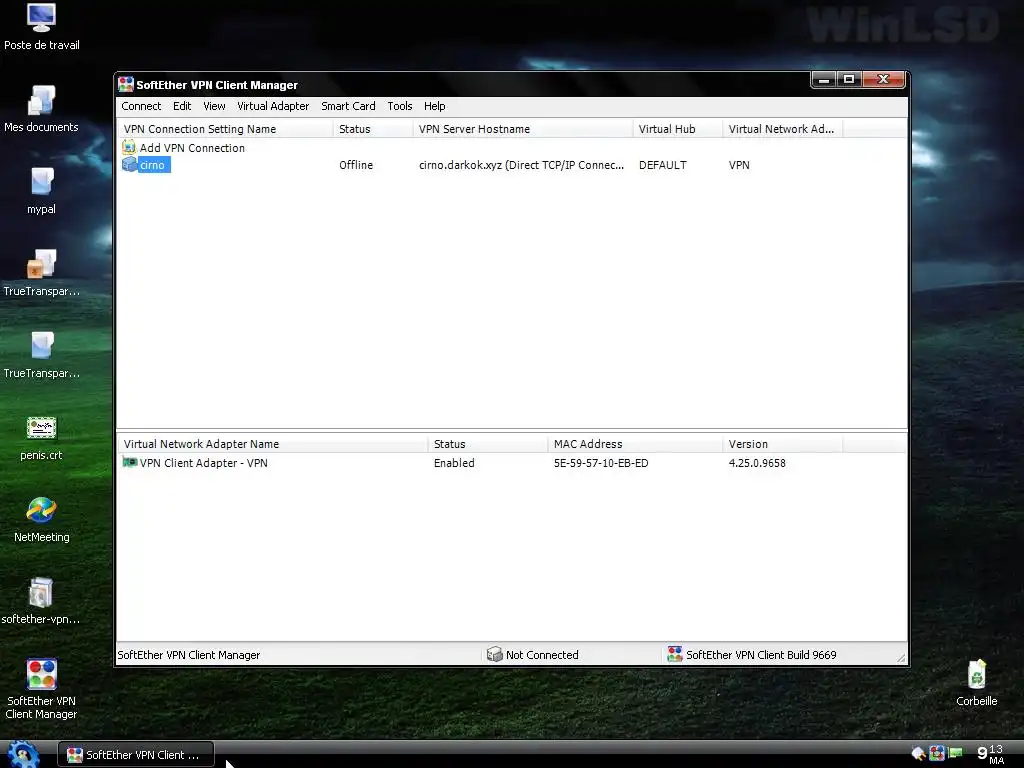The height and width of the screenshot is (768, 1024).
Task: Select Mes documents desktop icon
Action: point(41,101)
